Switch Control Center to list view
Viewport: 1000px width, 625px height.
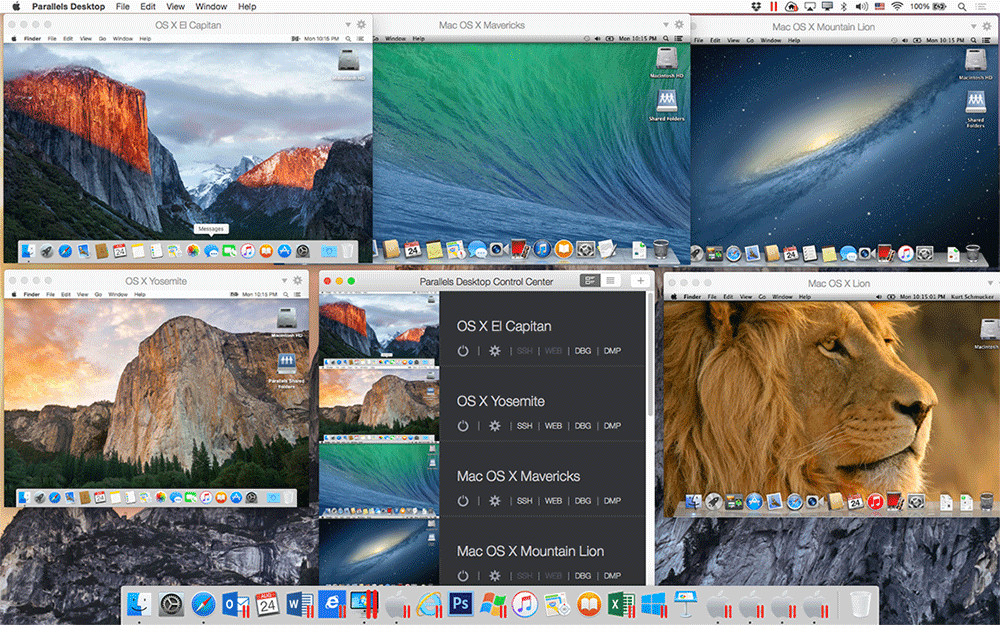(611, 281)
